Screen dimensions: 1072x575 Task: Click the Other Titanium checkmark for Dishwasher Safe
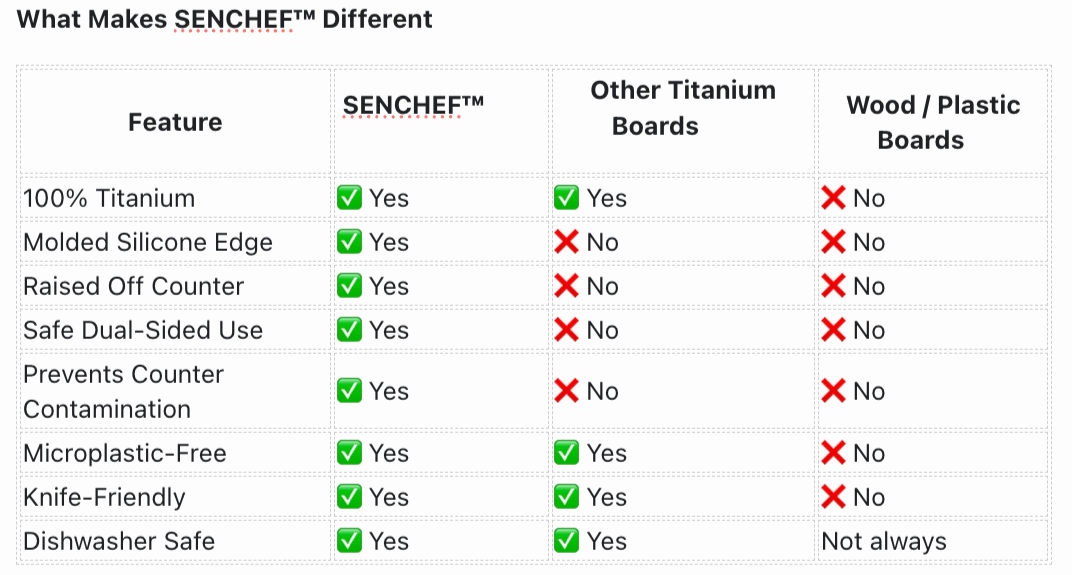click(x=566, y=541)
